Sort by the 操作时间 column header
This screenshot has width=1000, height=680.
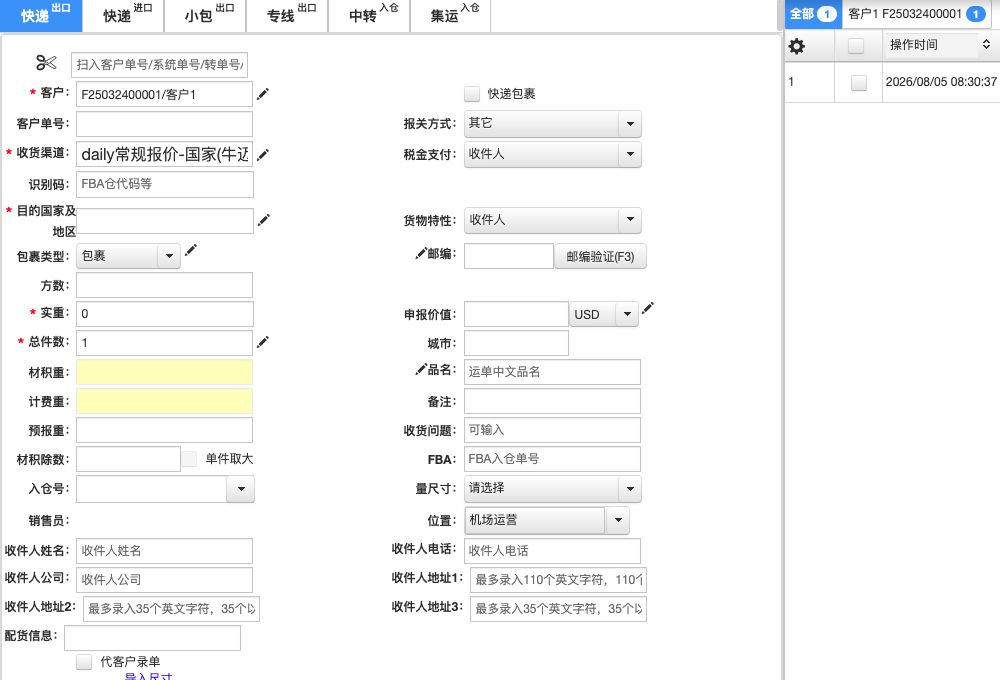tap(940, 45)
